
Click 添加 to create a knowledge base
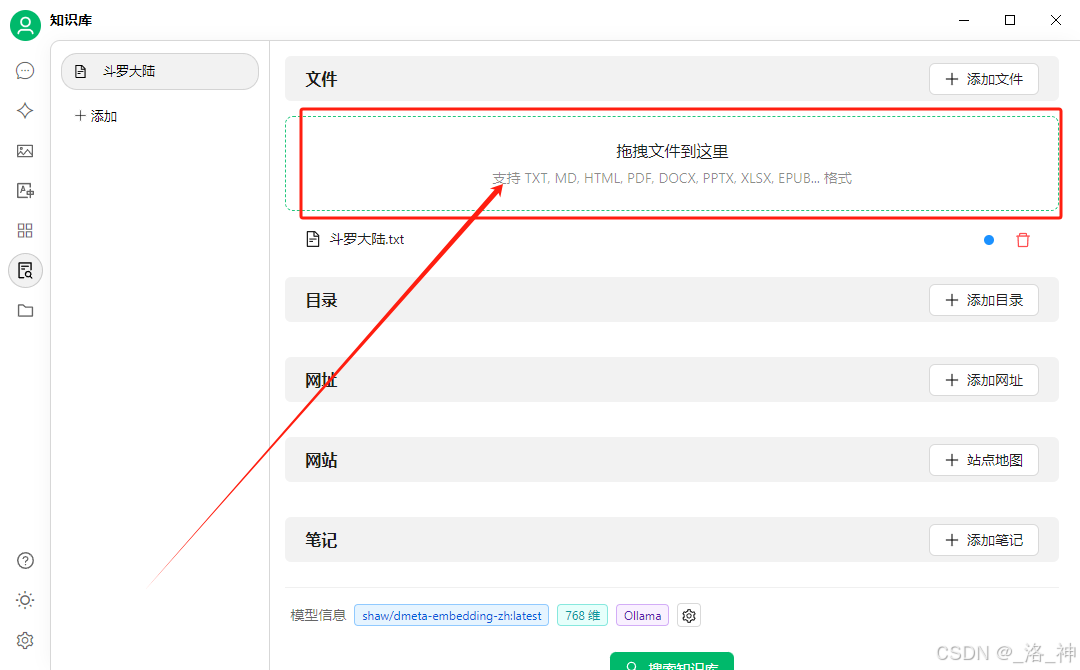point(96,116)
